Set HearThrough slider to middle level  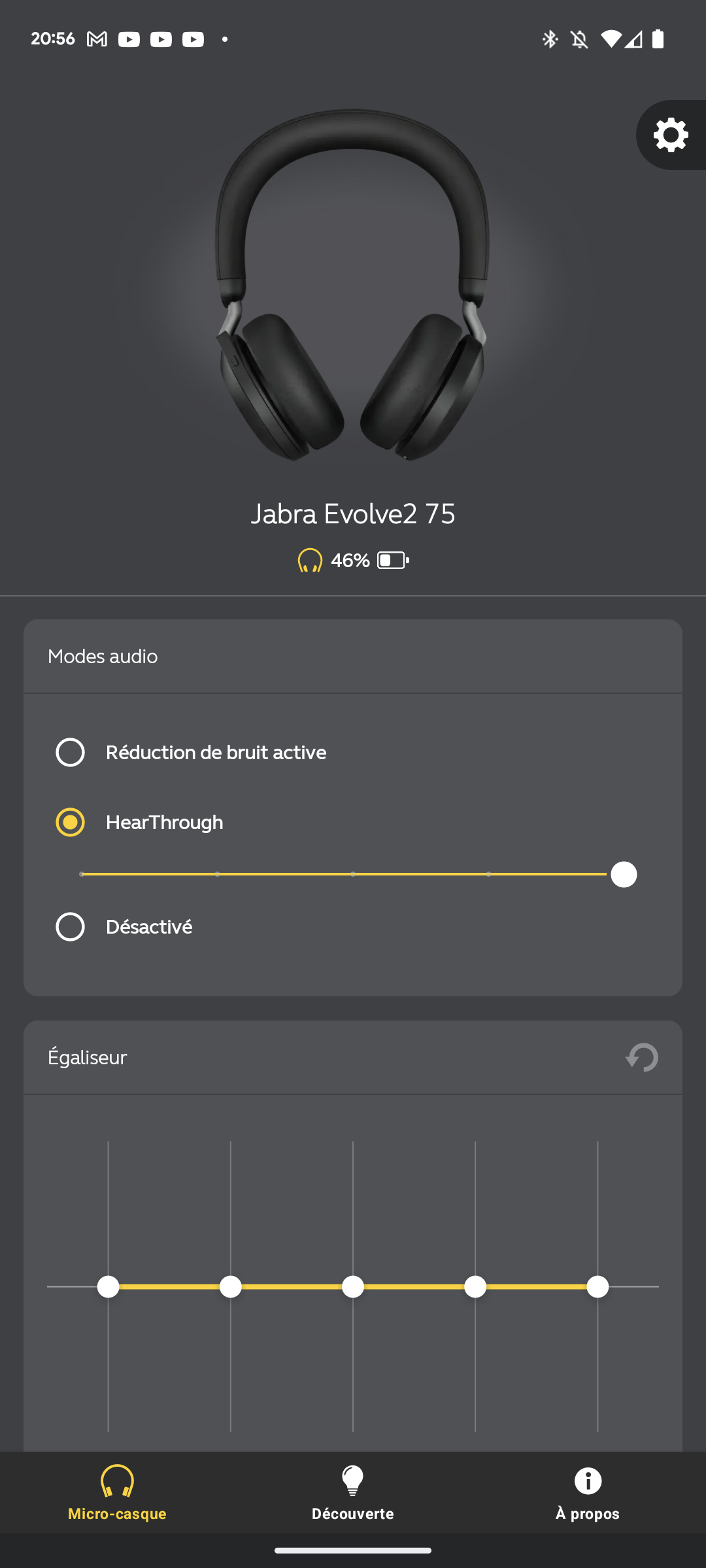click(x=353, y=874)
